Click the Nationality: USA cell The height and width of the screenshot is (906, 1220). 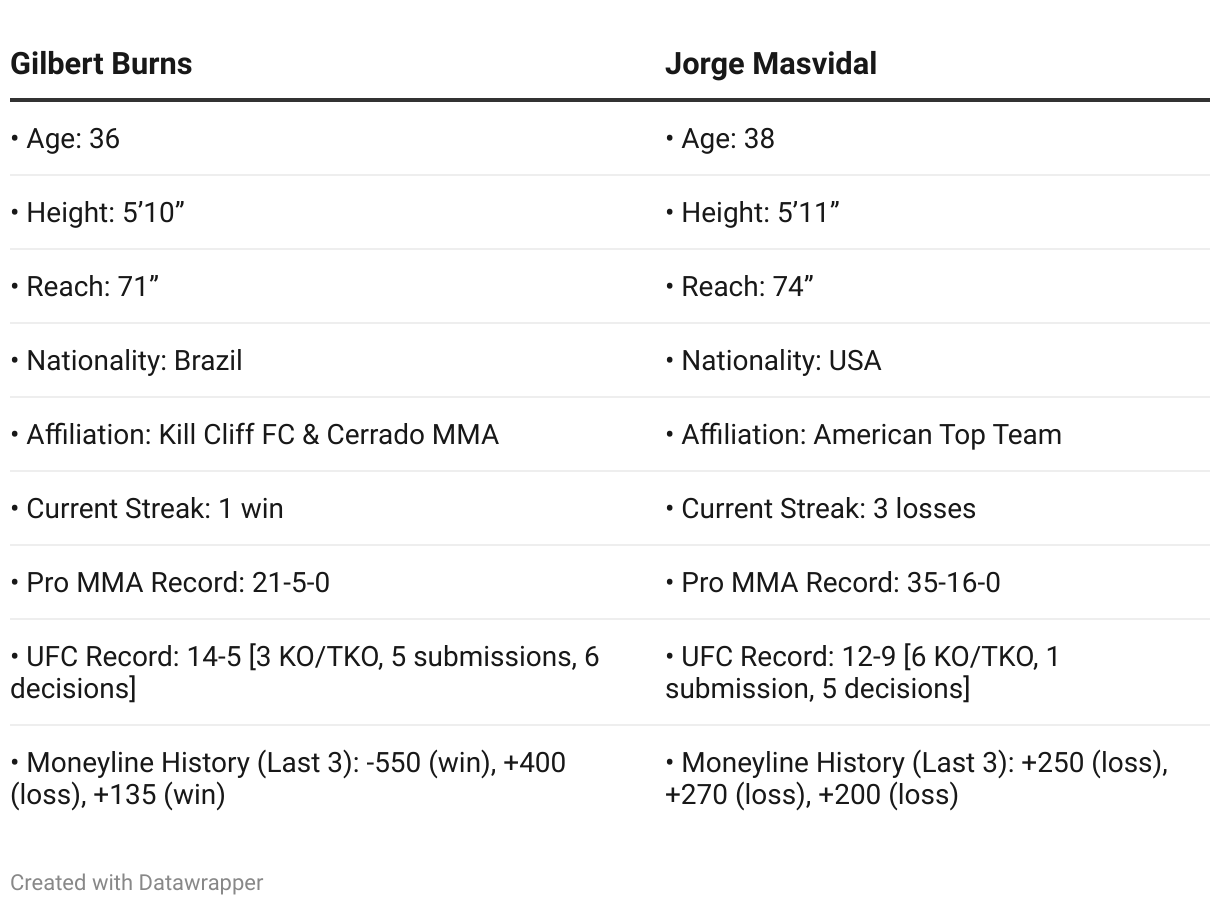pyautogui.click(x=937, y=360)
